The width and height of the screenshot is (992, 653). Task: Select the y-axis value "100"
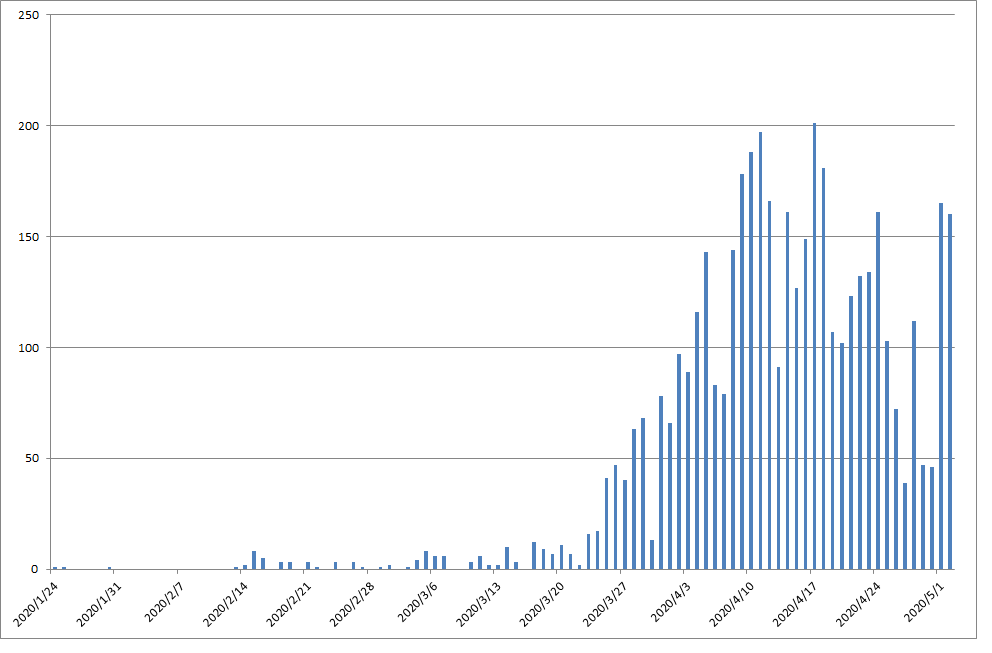(x=30, y=348)
